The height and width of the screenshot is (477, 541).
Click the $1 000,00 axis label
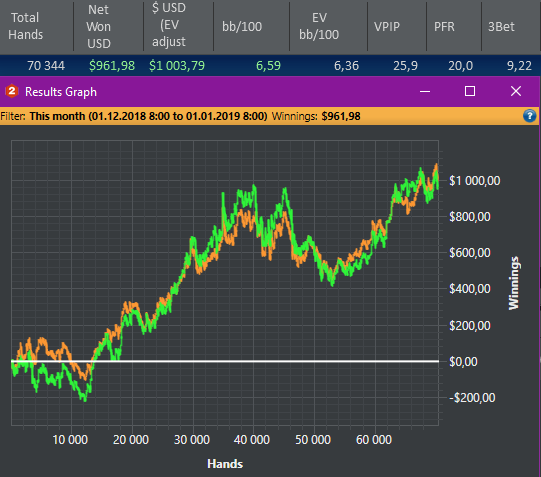tap(474, 181)
